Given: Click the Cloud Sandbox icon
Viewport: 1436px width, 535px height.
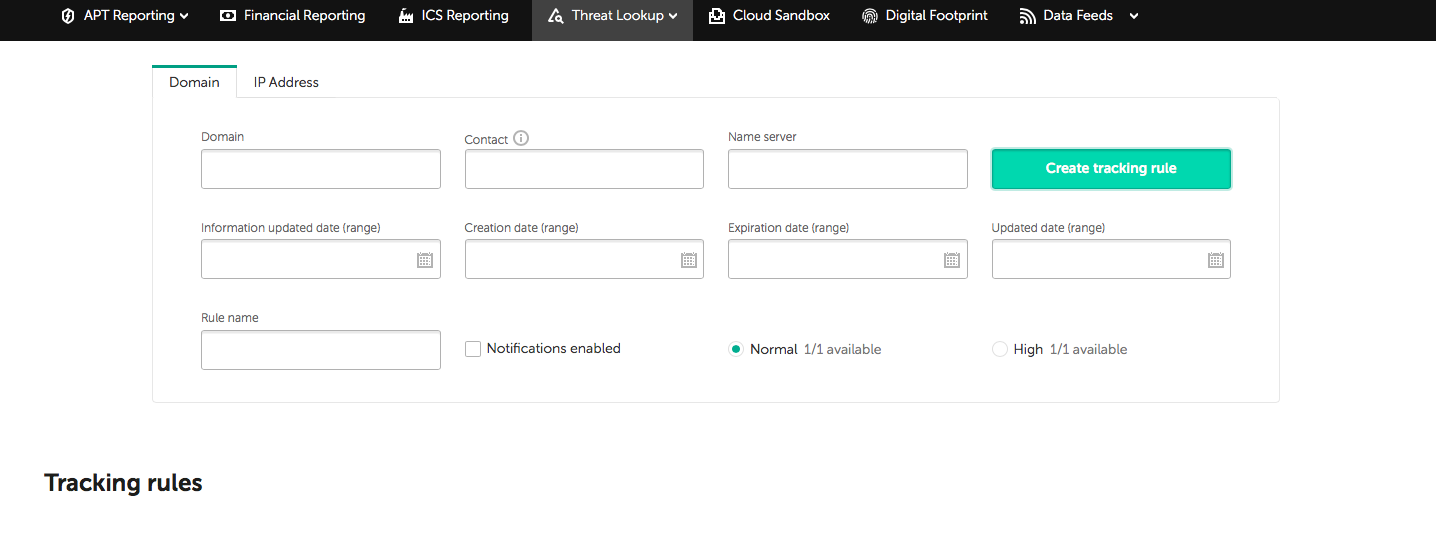Looking at the screenshot, I should (x=717, y=16).
